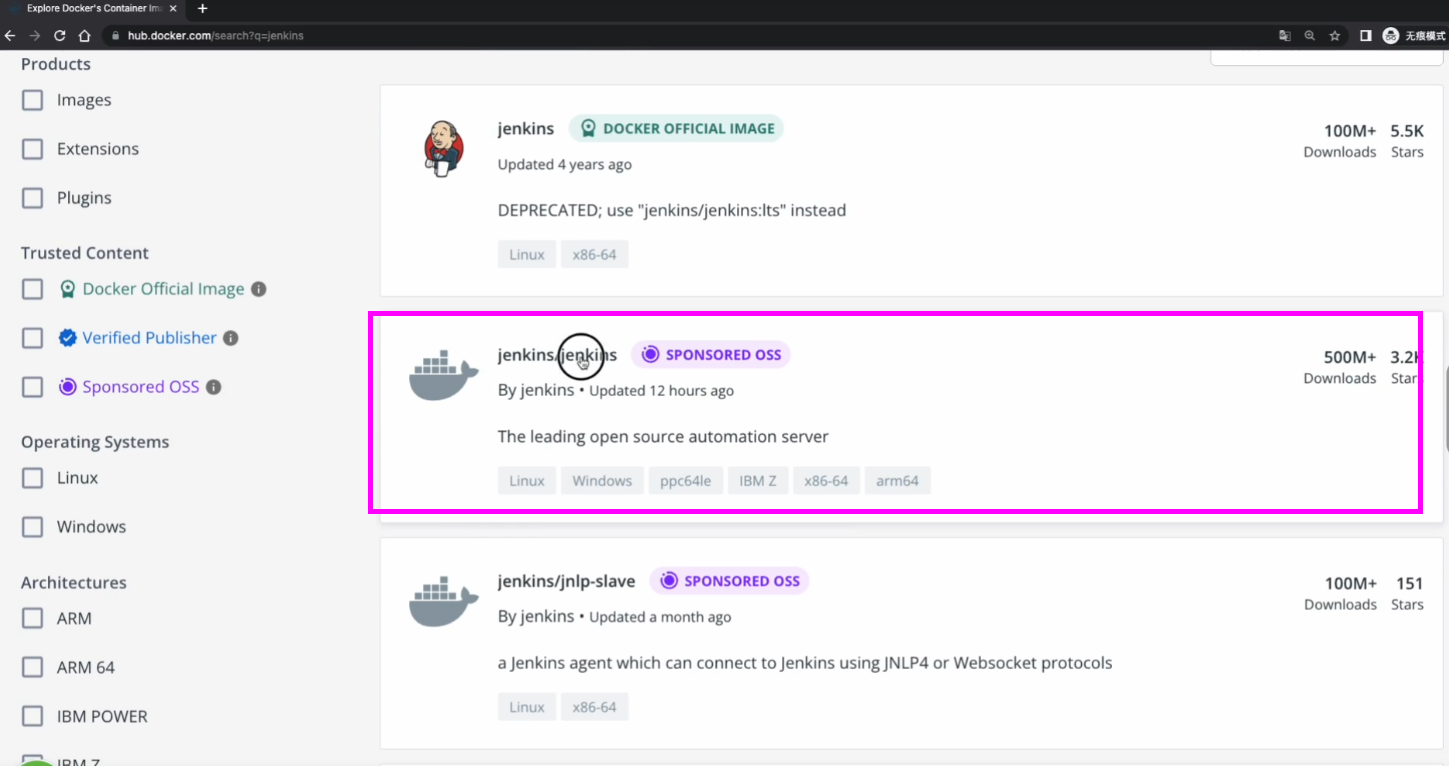Check the Sponsored OSS filter
This screenshot has width=1449, height=766.
pos(33,387)
